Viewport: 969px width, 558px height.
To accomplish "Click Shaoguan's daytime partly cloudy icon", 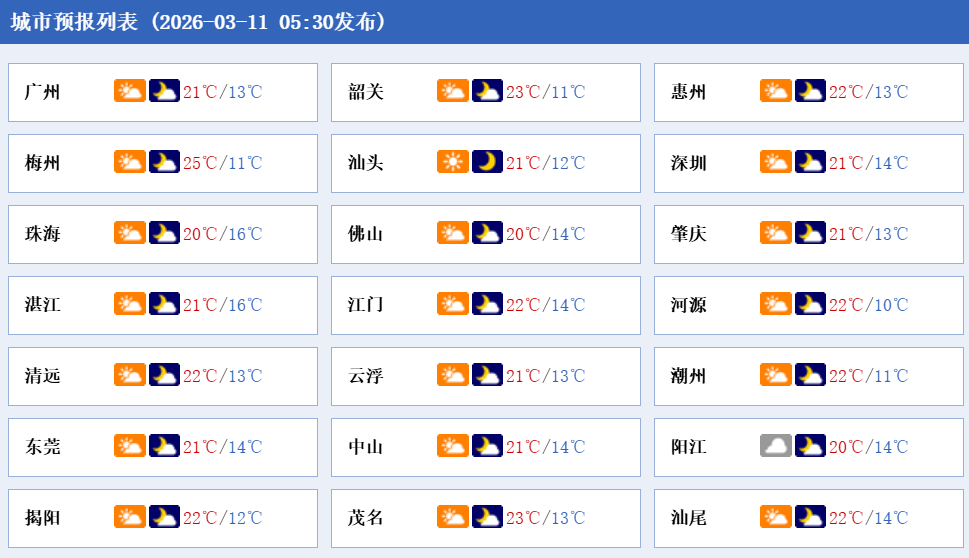I will point(453,92).
